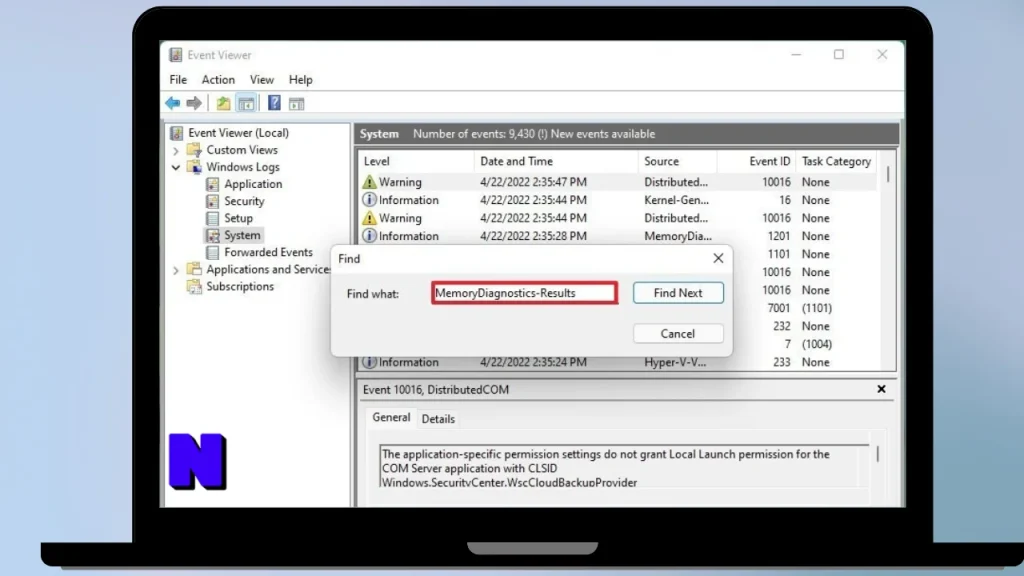Click the Find Next button

pyautogui.click(x=678, y=293)
